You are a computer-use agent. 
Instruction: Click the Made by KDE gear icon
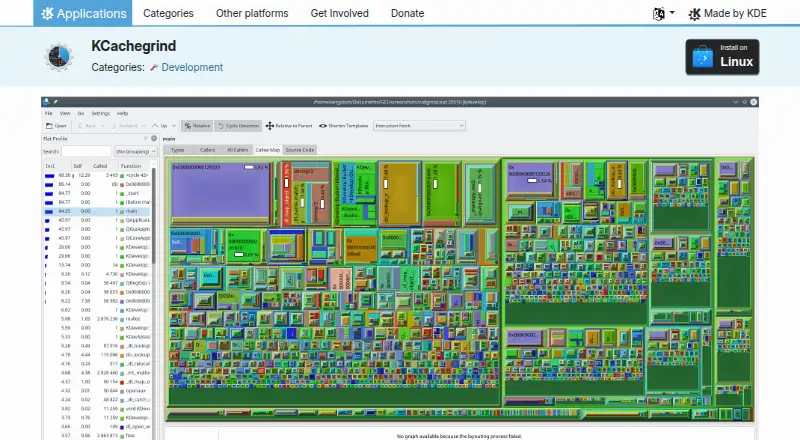coord(694,14)
